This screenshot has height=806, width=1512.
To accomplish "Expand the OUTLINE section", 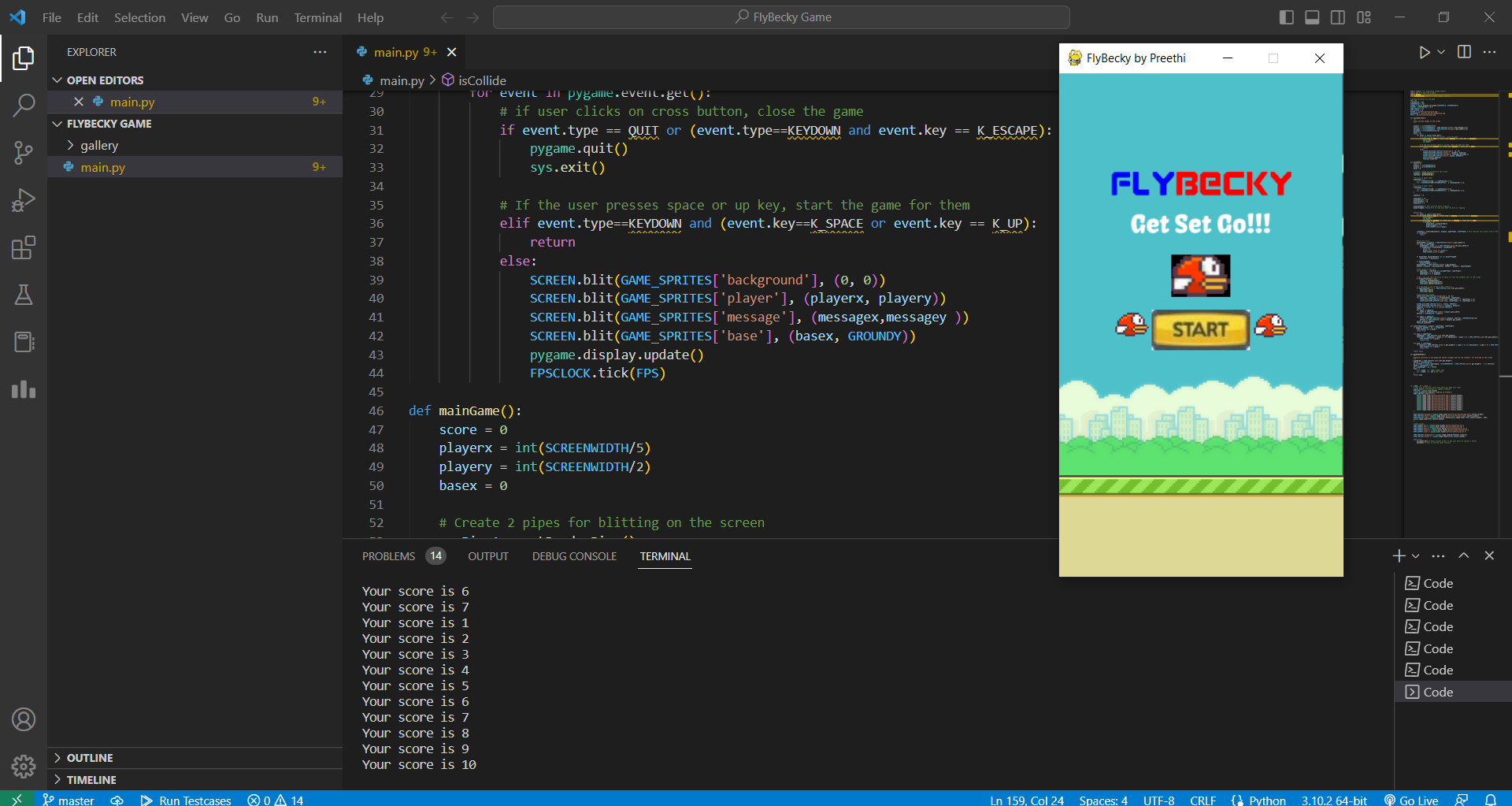I will click(x=90, y=758).
